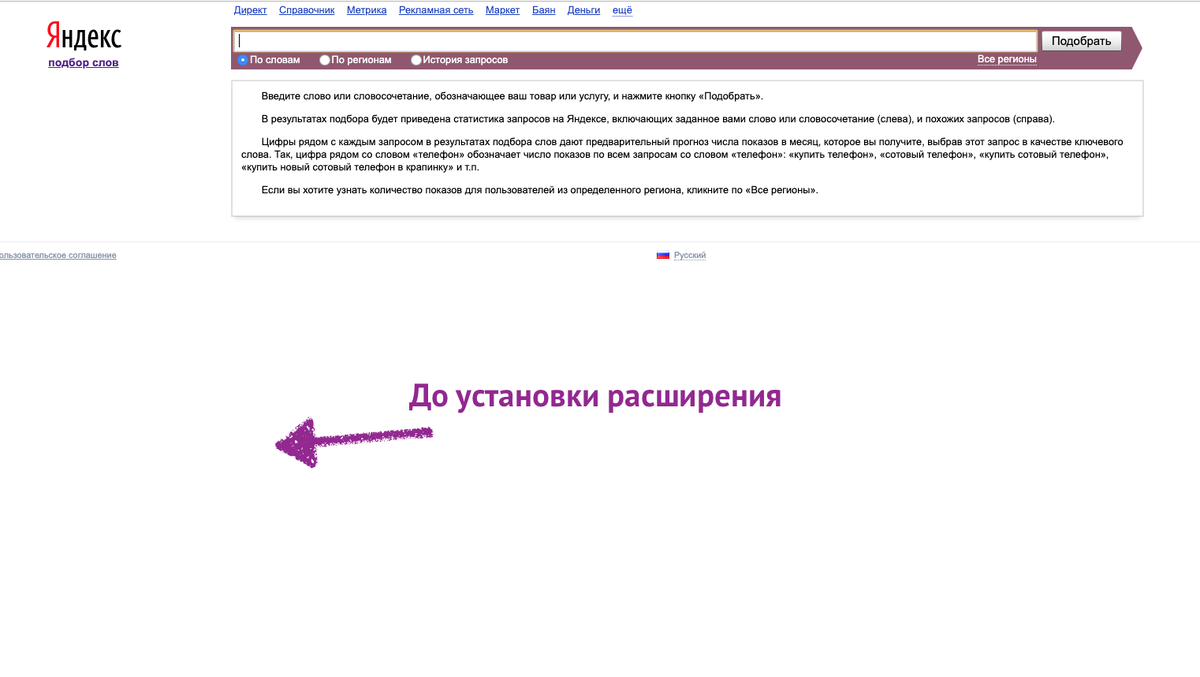This screenshot has width=1200, height=677.
Task: Go to Метрика service
Action: [x=367, y=10]
